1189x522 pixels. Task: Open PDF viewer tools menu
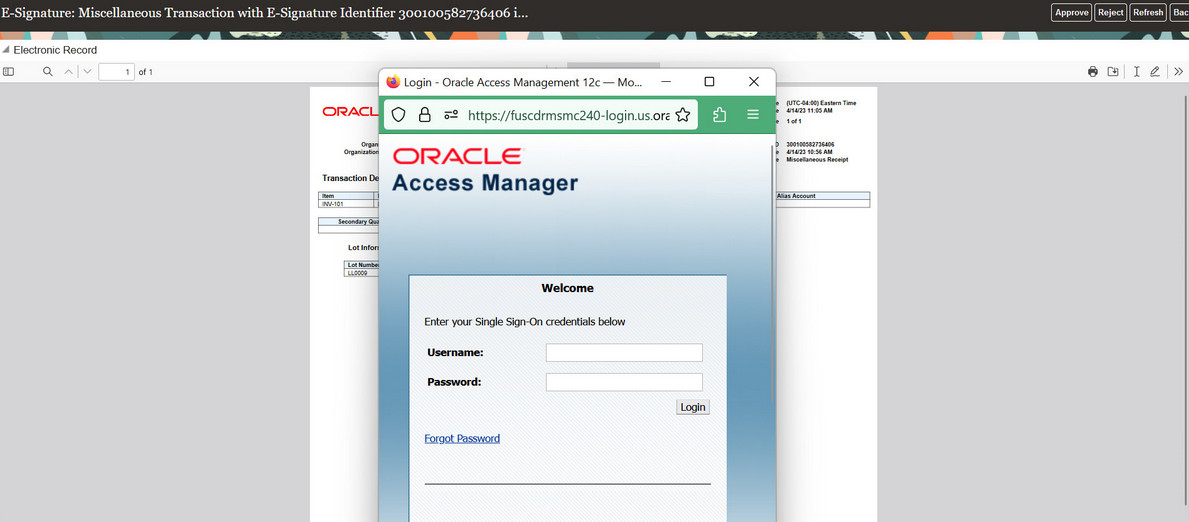1178,71
